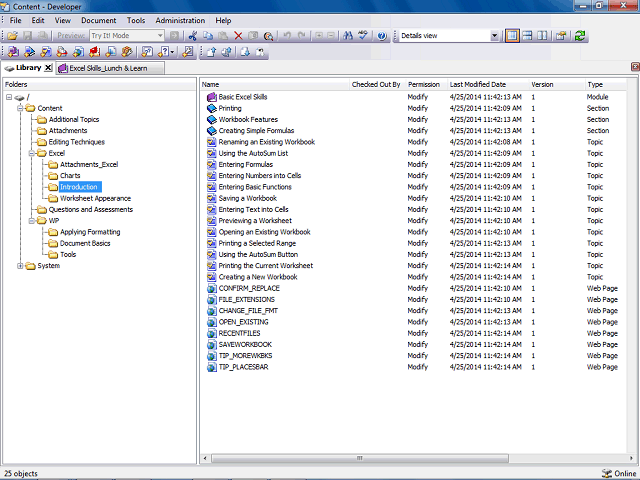The image size is (640, 480).
Task: Click the red new-document toolbar icon
Action: click(x=95, y=52)
